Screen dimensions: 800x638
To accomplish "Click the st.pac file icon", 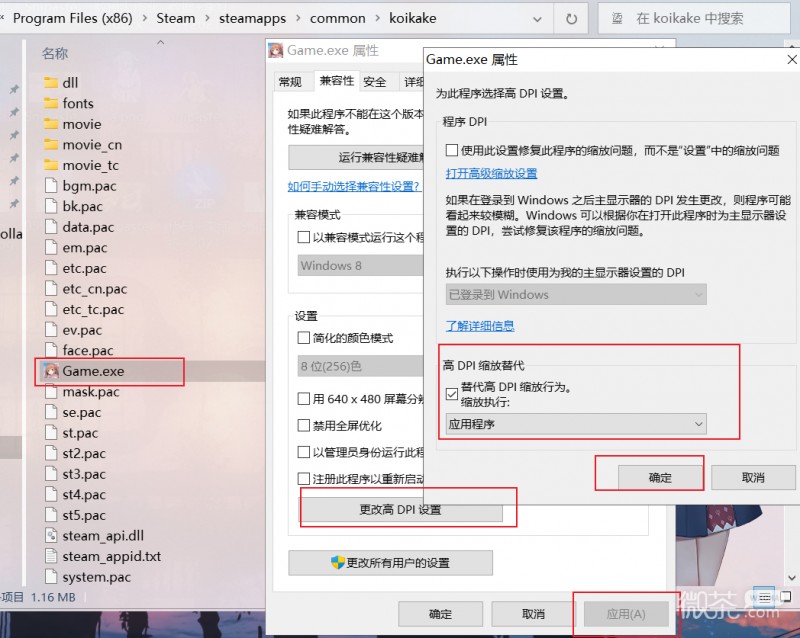I will pyautogui.click(x=51, y=433).
